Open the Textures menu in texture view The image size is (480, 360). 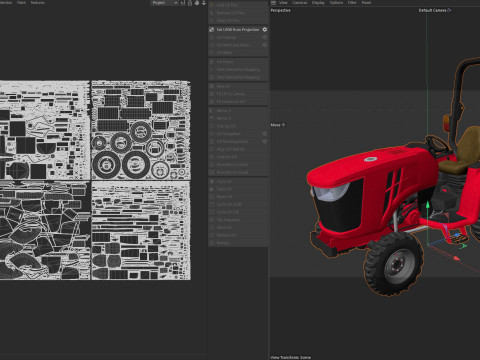pos(37,3)
